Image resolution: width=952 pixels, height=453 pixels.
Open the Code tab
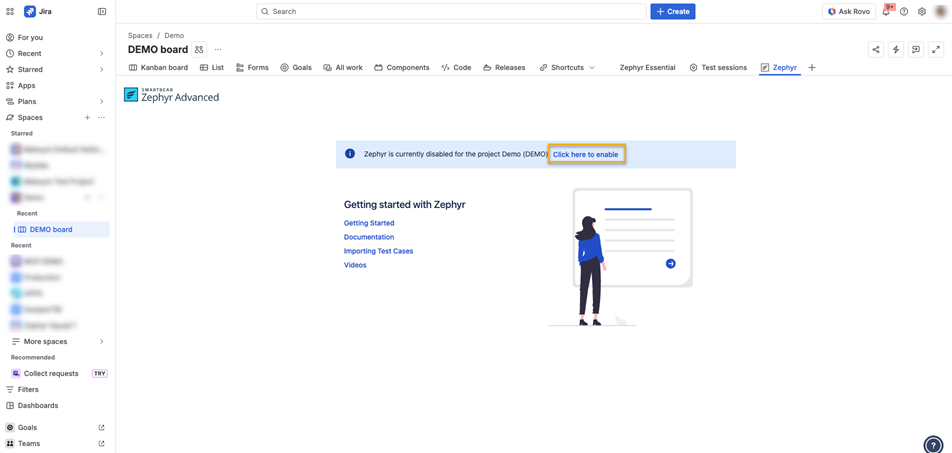point(456,67)
